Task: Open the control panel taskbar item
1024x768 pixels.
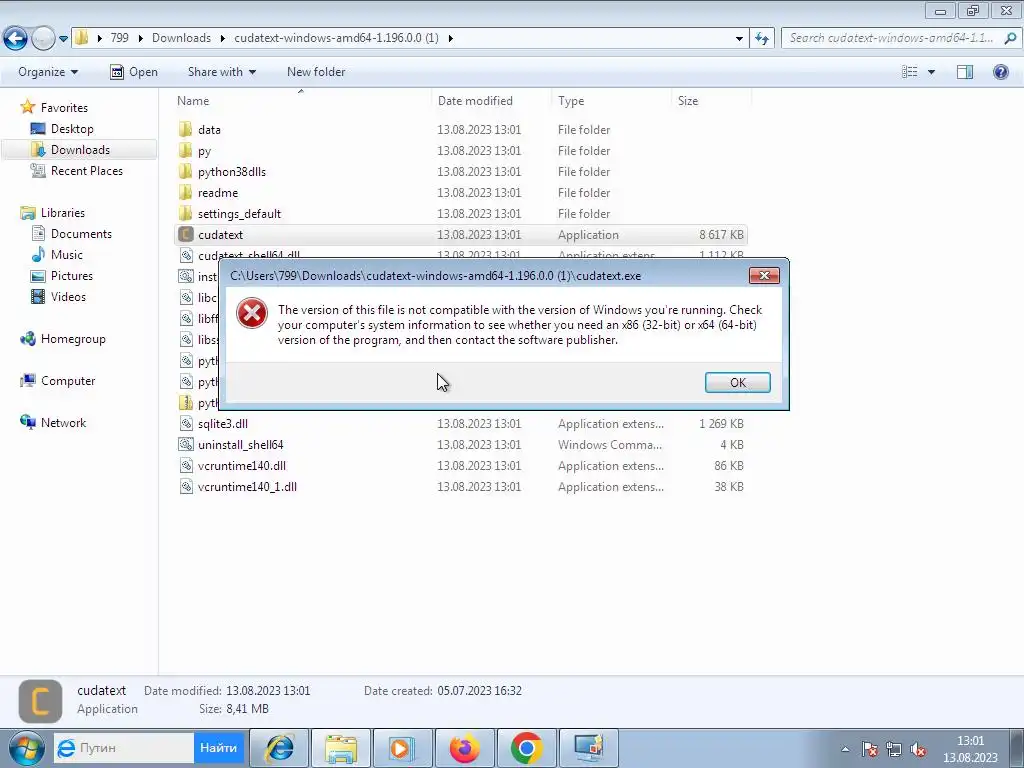Action: (x=588, y=748)
